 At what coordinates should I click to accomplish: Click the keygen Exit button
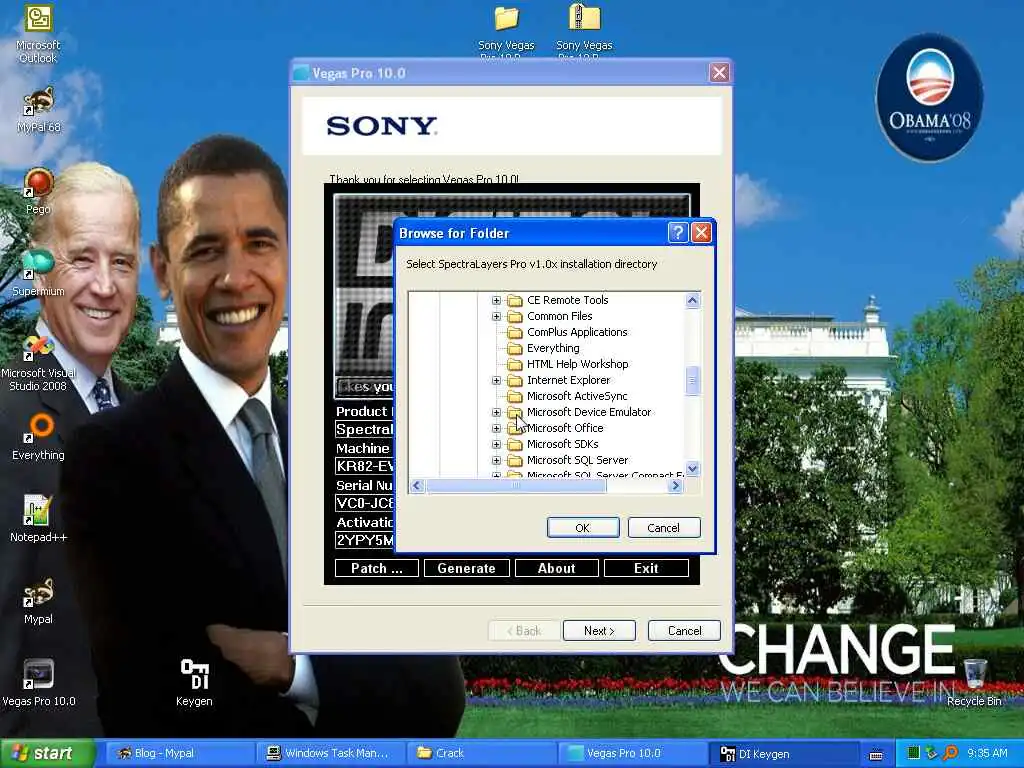646,568
